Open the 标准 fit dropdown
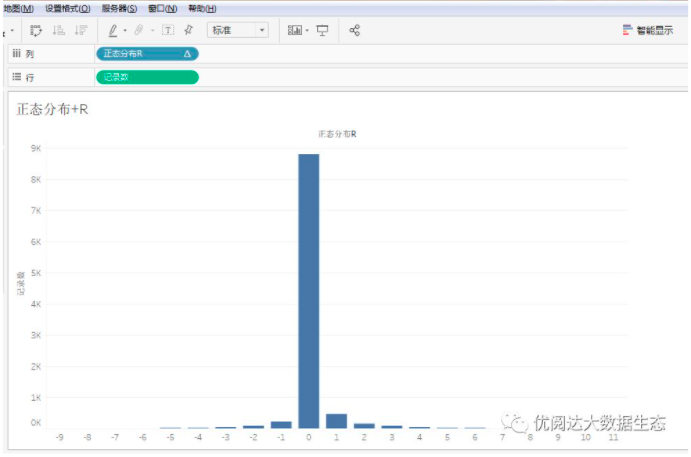The height and width of the screenshot is (457, 691). coord(238,31)
